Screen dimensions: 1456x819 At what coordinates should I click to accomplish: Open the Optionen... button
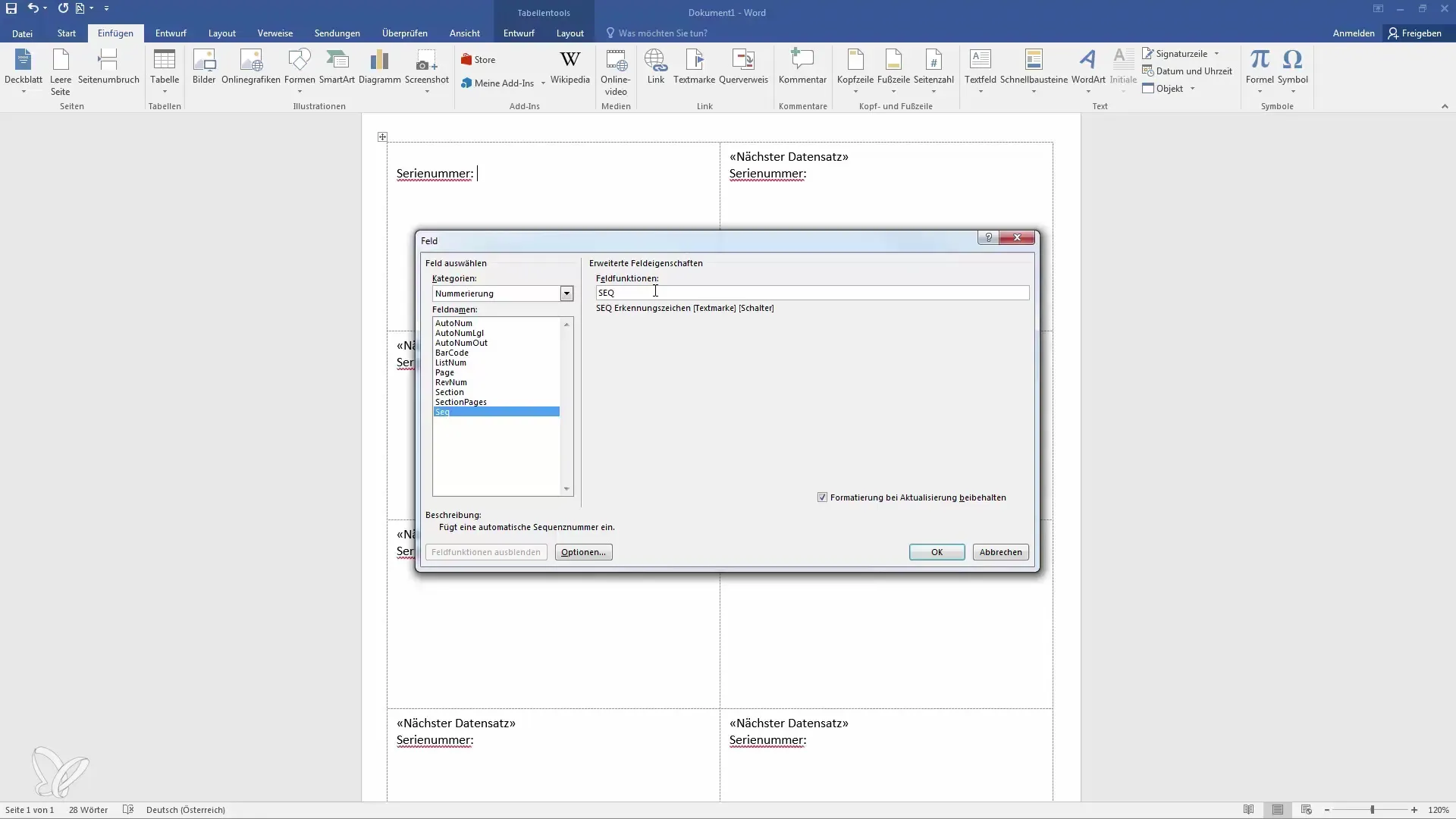pos(583,552)
